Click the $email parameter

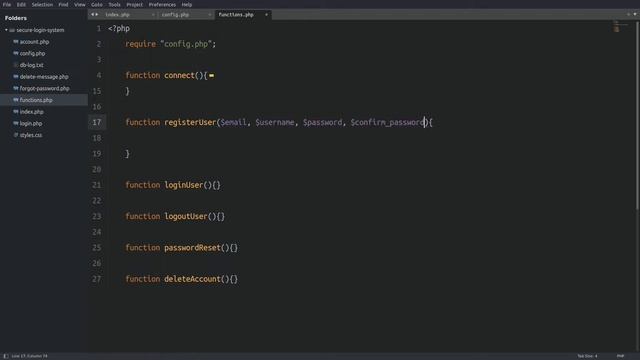[x=233, y=122]
